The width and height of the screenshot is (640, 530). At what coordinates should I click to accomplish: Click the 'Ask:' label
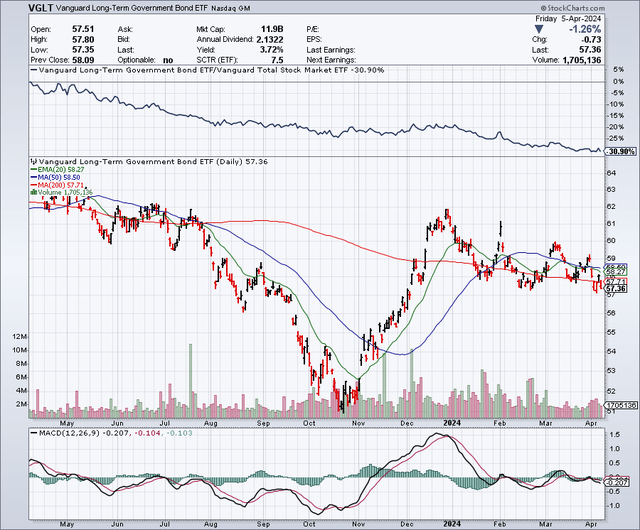pyautogui.click(x=125, y=29)
